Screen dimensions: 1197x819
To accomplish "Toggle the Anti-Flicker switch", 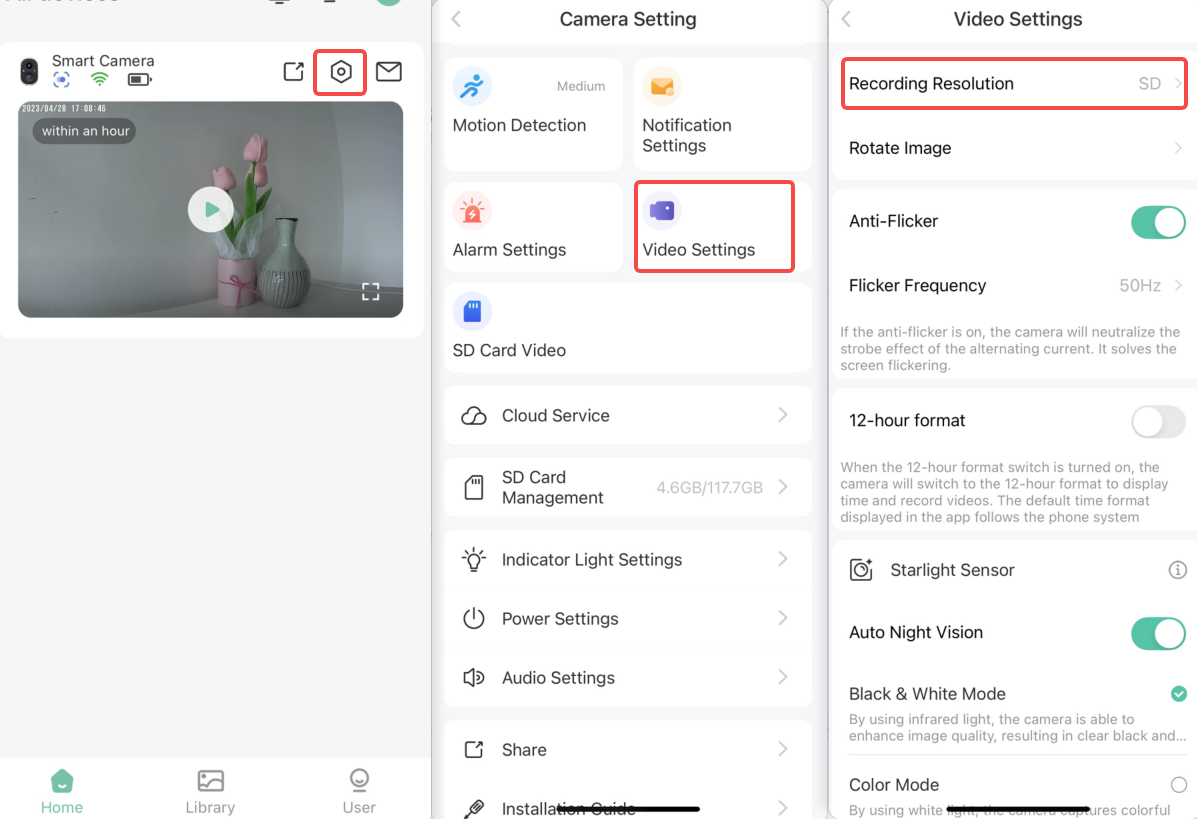I will [1158, 222].
